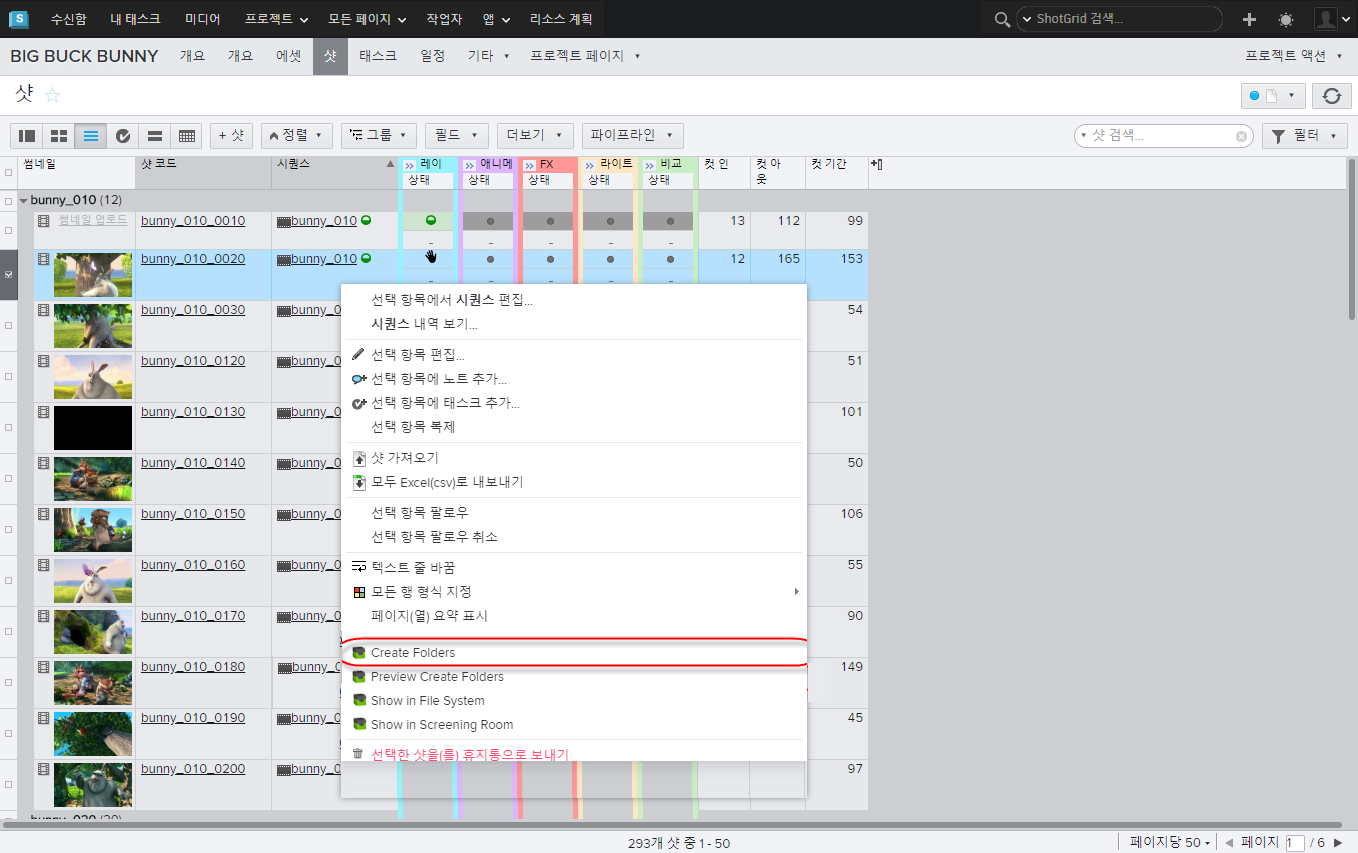This screenshot has width=1358, height=853.
Task: Open the 파이프라인 dropdown
Action: coord(633,135)
